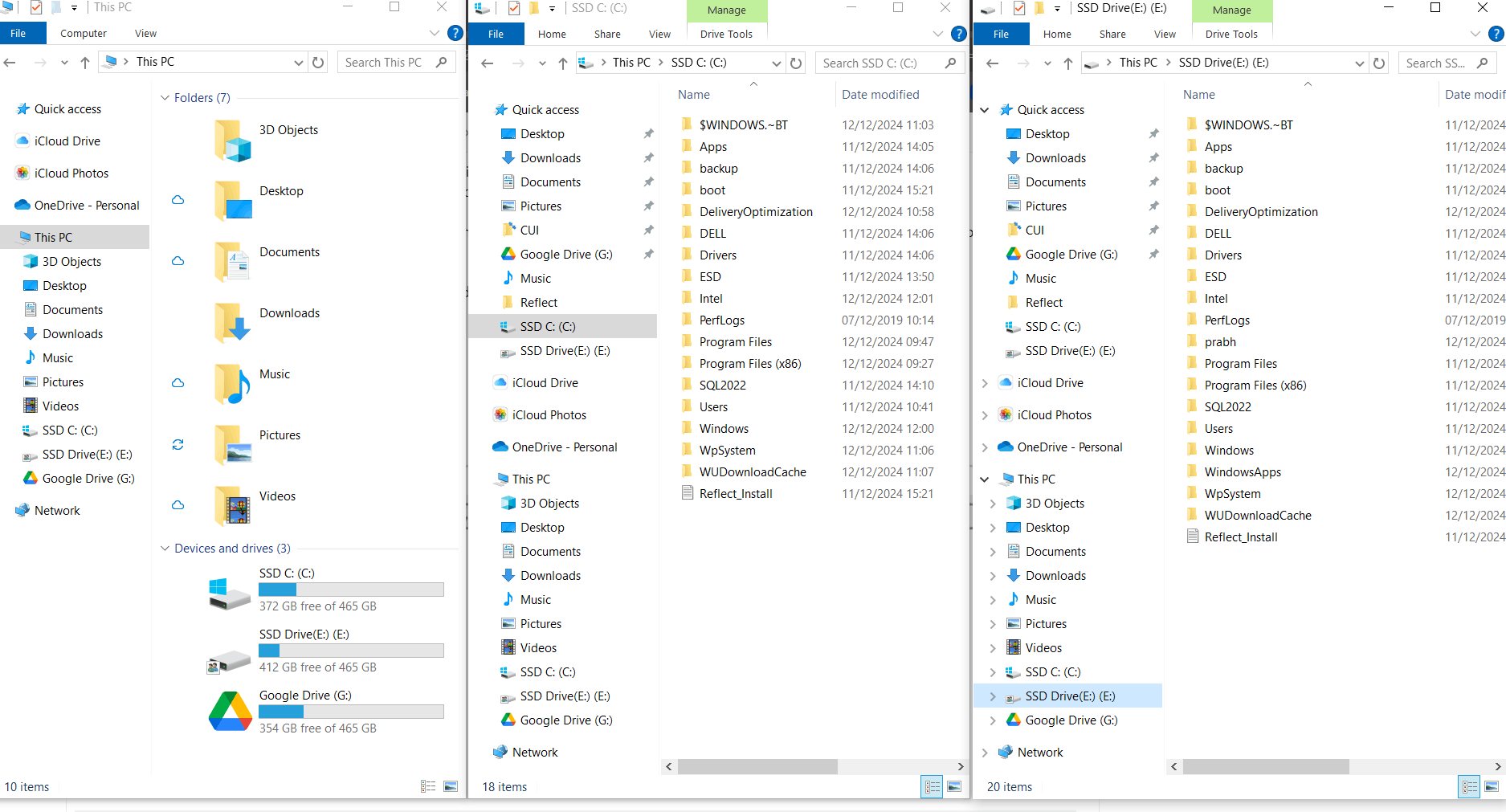Open help in the SSD C: window
Image resolution: width=1506 pixels, height=812 pixels.
[958, 34]
